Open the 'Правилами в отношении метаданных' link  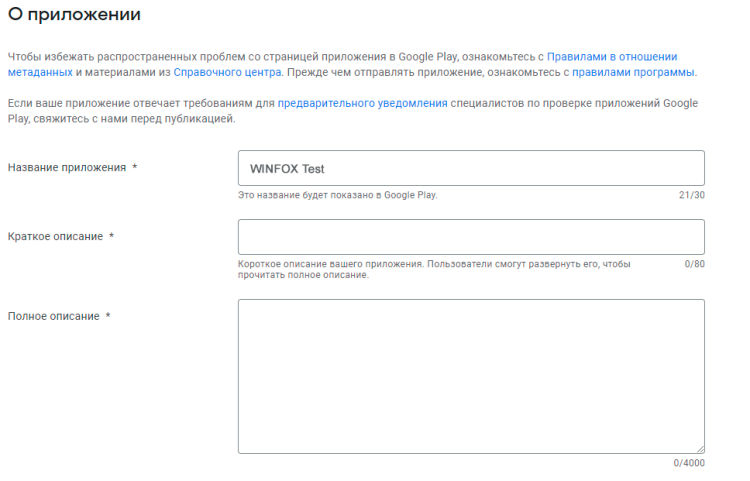pyautogui.click(x=611, y=56)
